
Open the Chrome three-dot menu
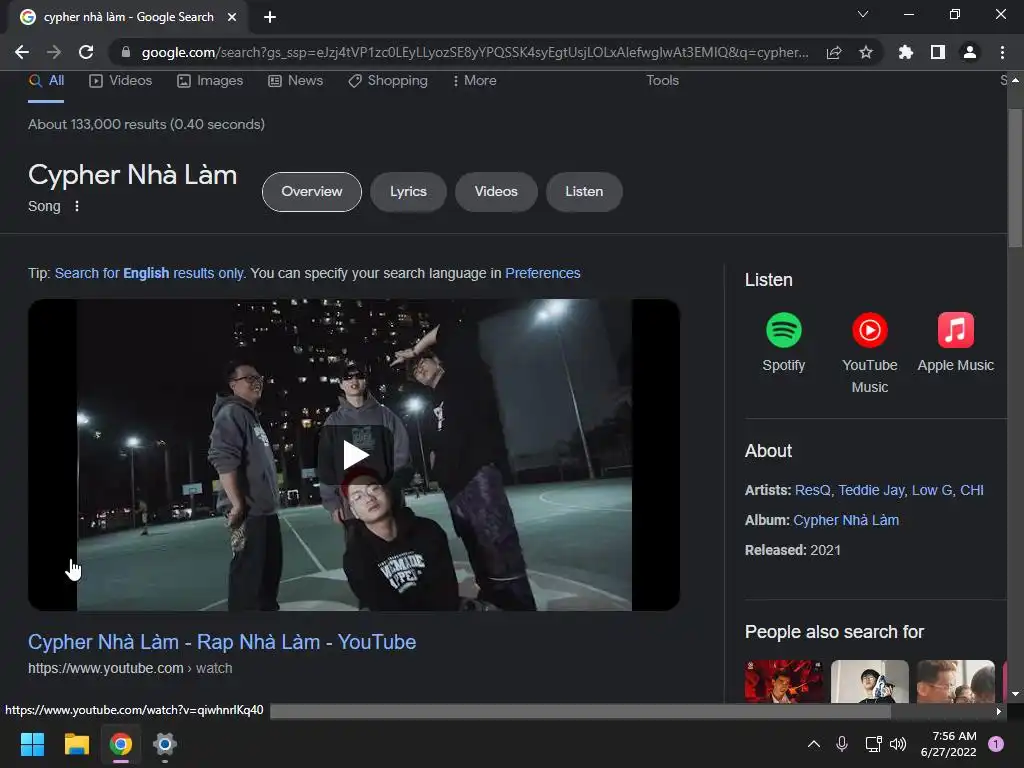point(1002,52)
